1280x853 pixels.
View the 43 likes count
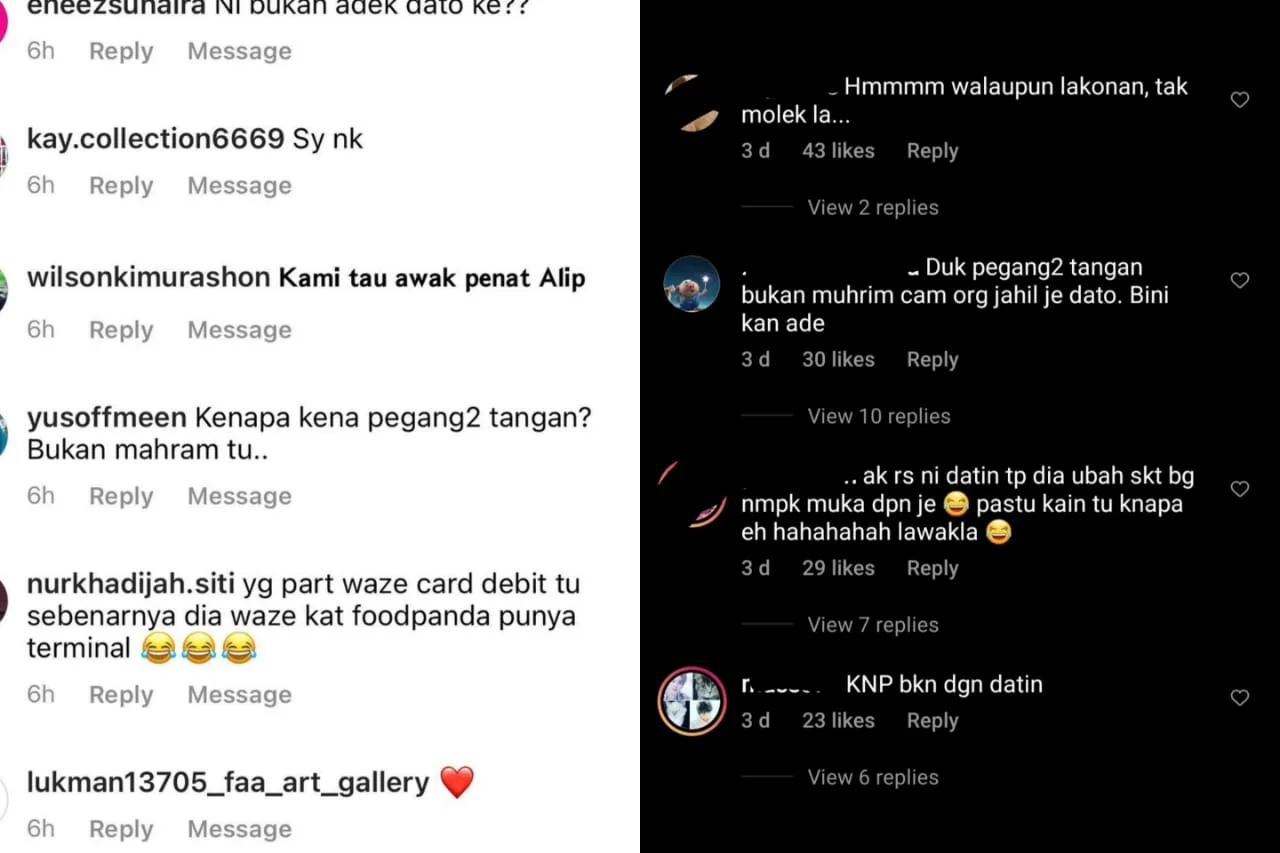click(838, 151)
